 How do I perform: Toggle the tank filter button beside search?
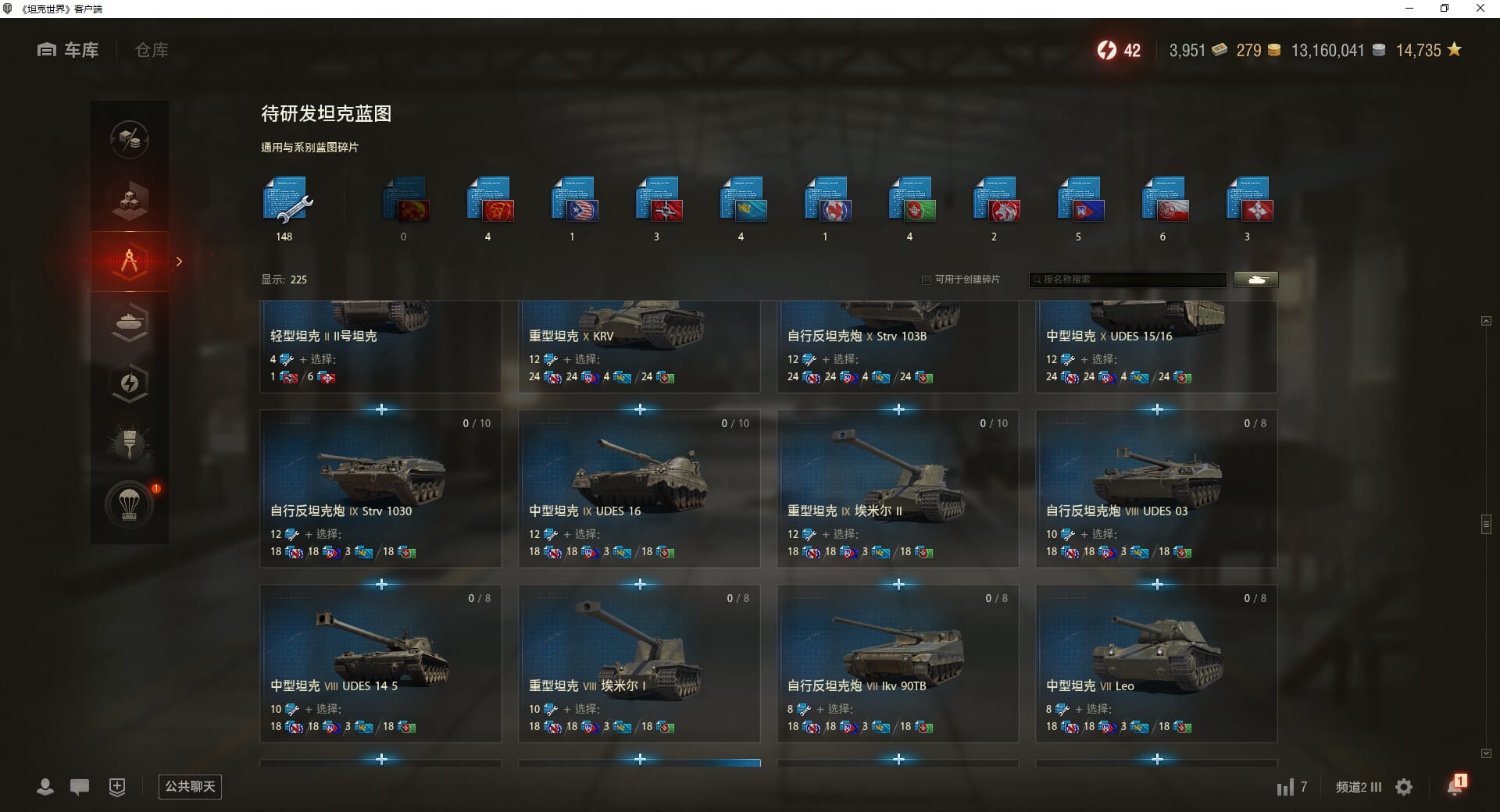pyautogui.click(x=1256, y=280)
